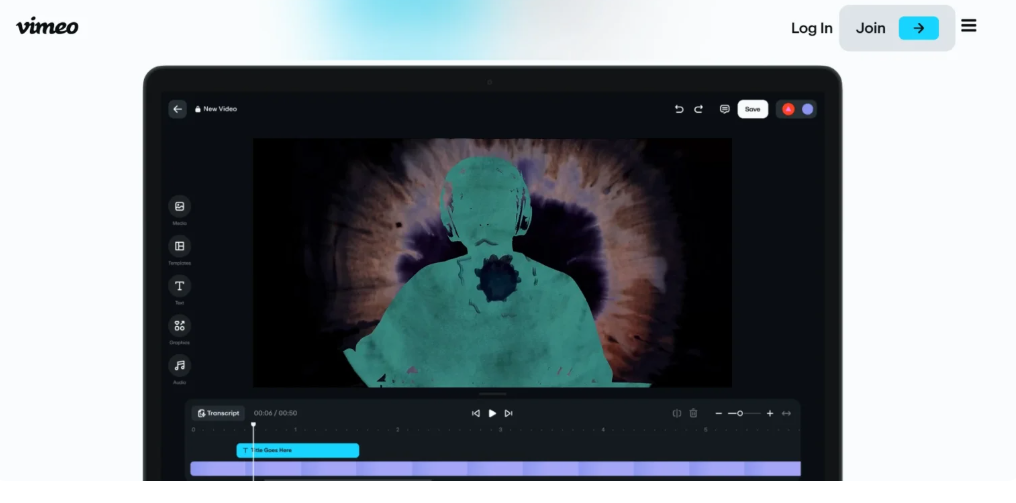
Task: Click the Save button
Action: 752,109
